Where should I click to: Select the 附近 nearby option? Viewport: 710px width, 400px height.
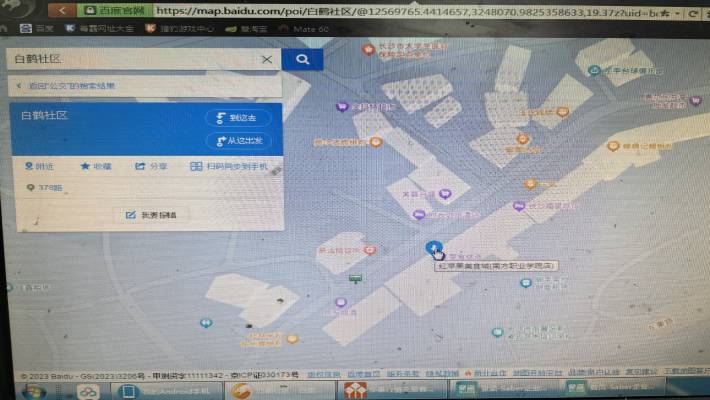pos(39,166)
